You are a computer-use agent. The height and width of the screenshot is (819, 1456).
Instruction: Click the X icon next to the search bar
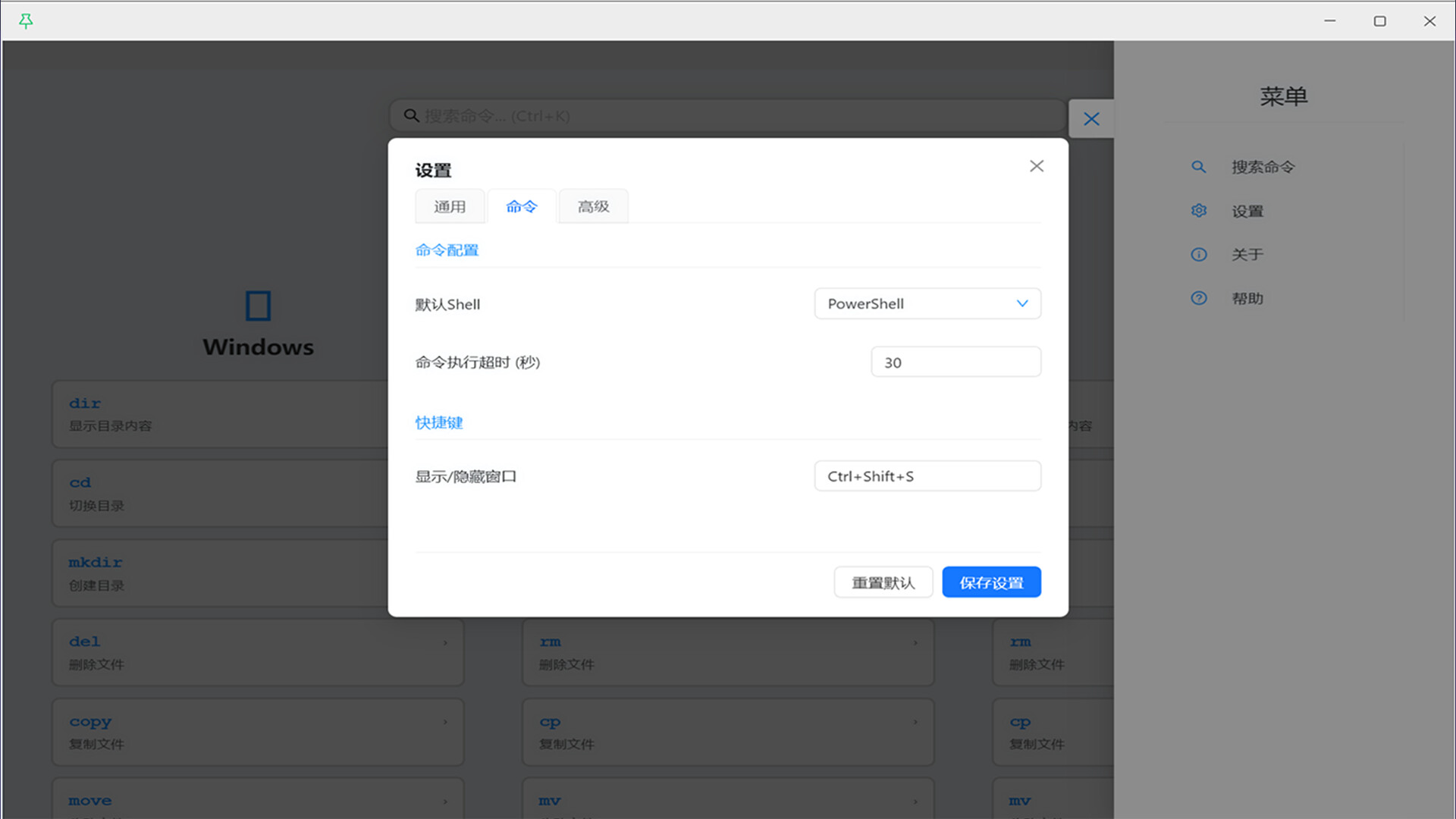tap(1091, 119)
